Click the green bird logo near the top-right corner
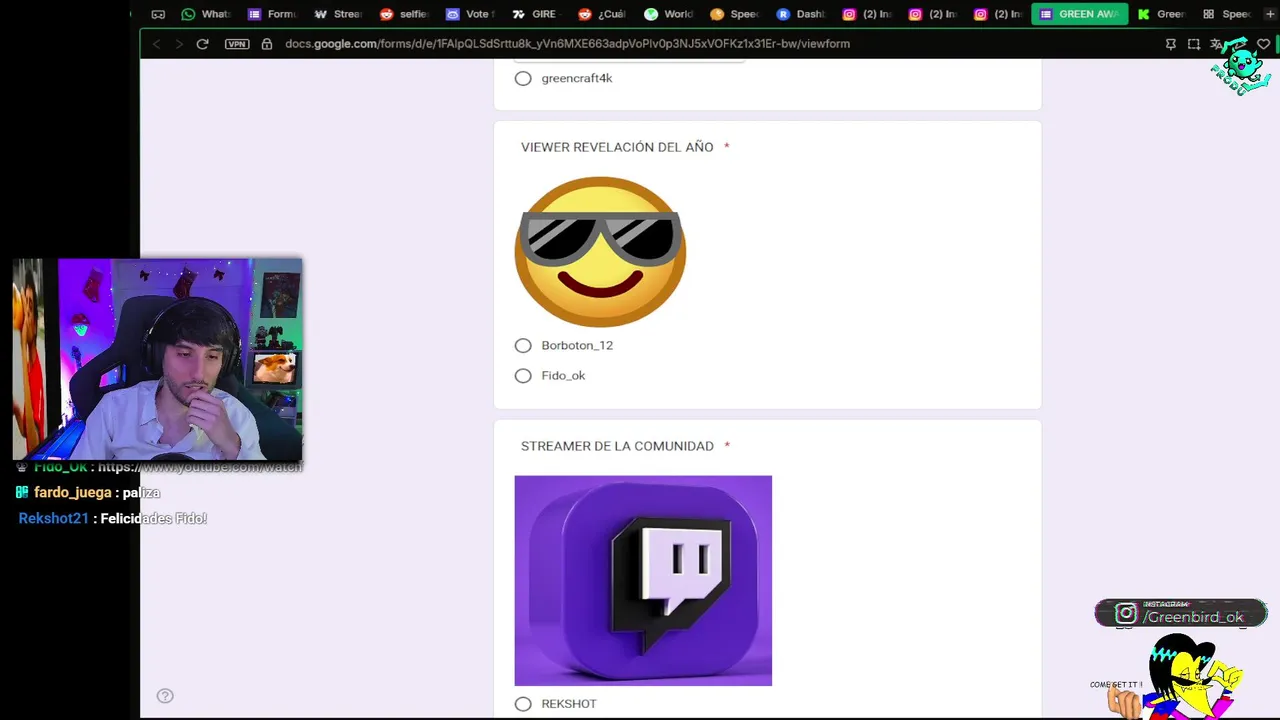The image size is (1280, 720). (1241, 67)
